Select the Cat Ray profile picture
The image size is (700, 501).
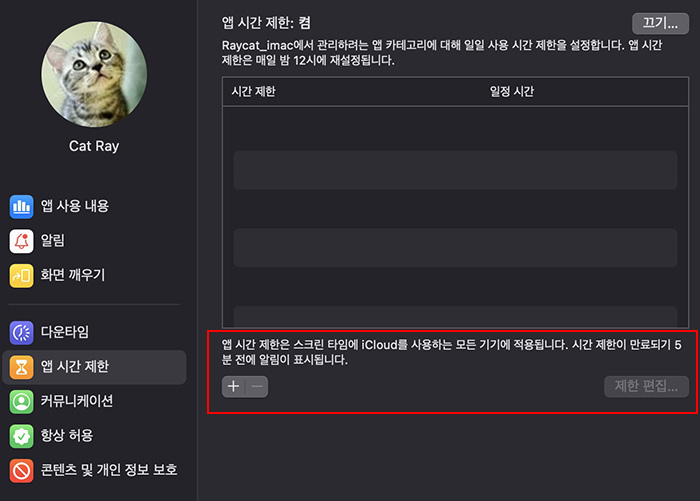pyautogui.click(x=94, y=74)
